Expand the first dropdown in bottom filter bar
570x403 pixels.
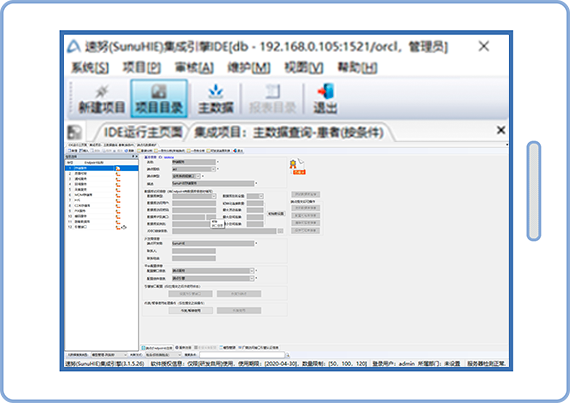pos(109,355)
